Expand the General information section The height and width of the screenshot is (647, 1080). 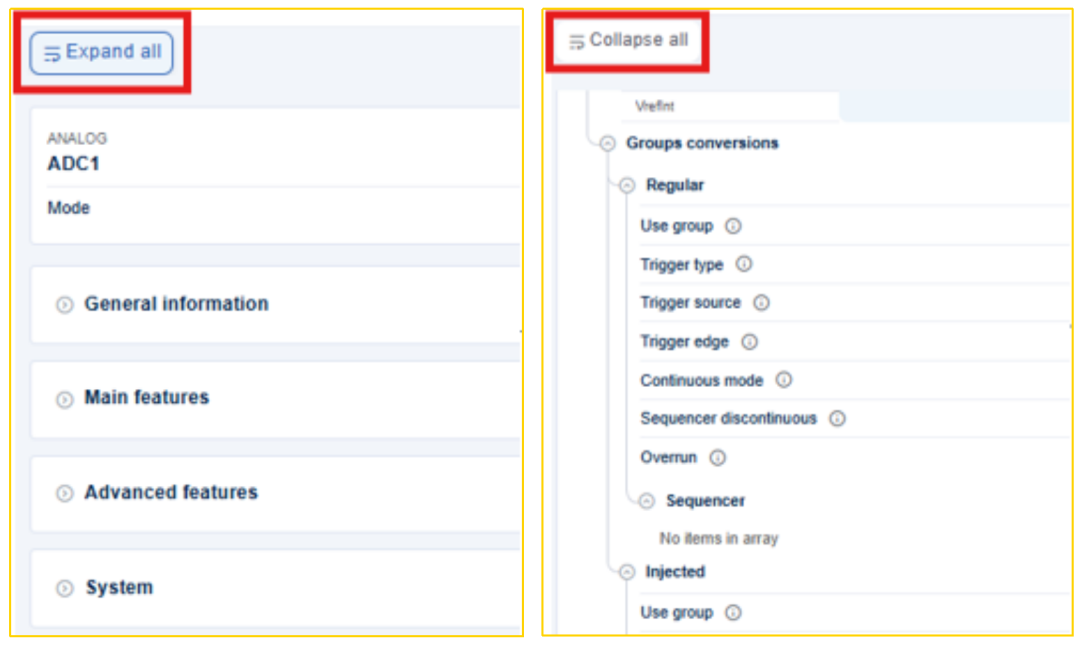click(65, 305)
